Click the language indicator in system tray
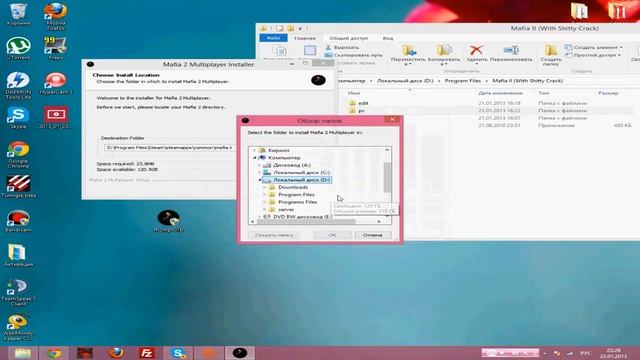 [585, 353]
